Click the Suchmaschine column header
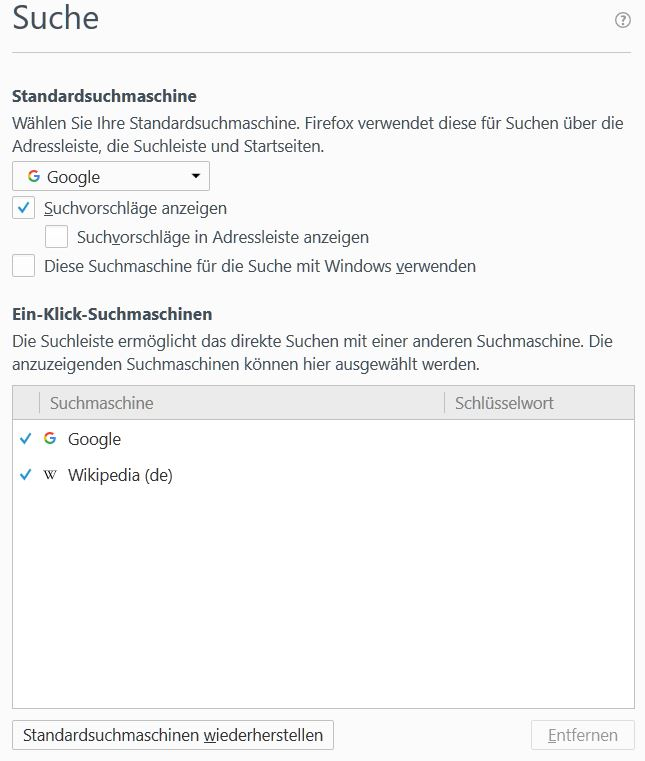 point(240,403)
